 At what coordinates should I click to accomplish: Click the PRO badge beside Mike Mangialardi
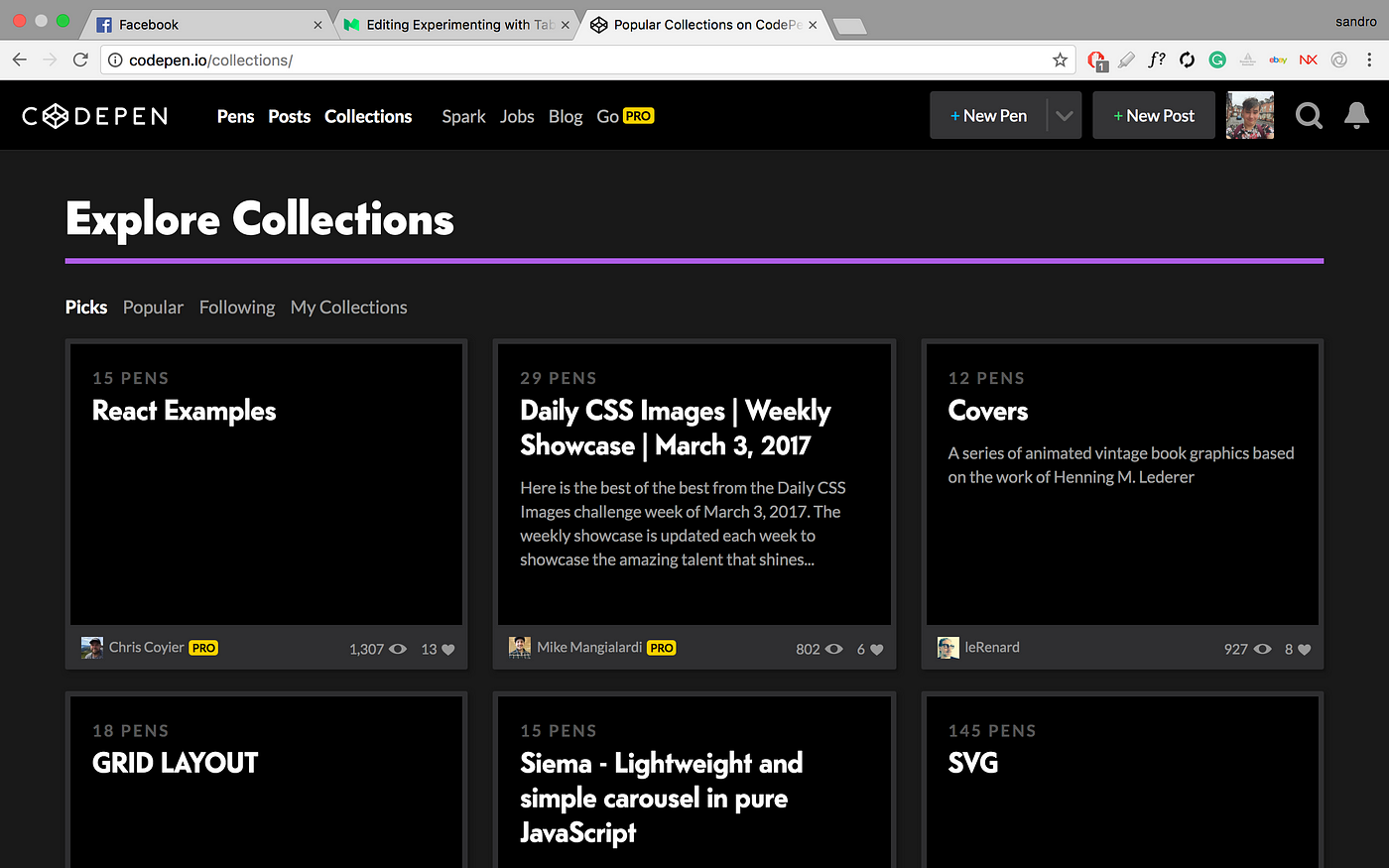click(662, 648)
